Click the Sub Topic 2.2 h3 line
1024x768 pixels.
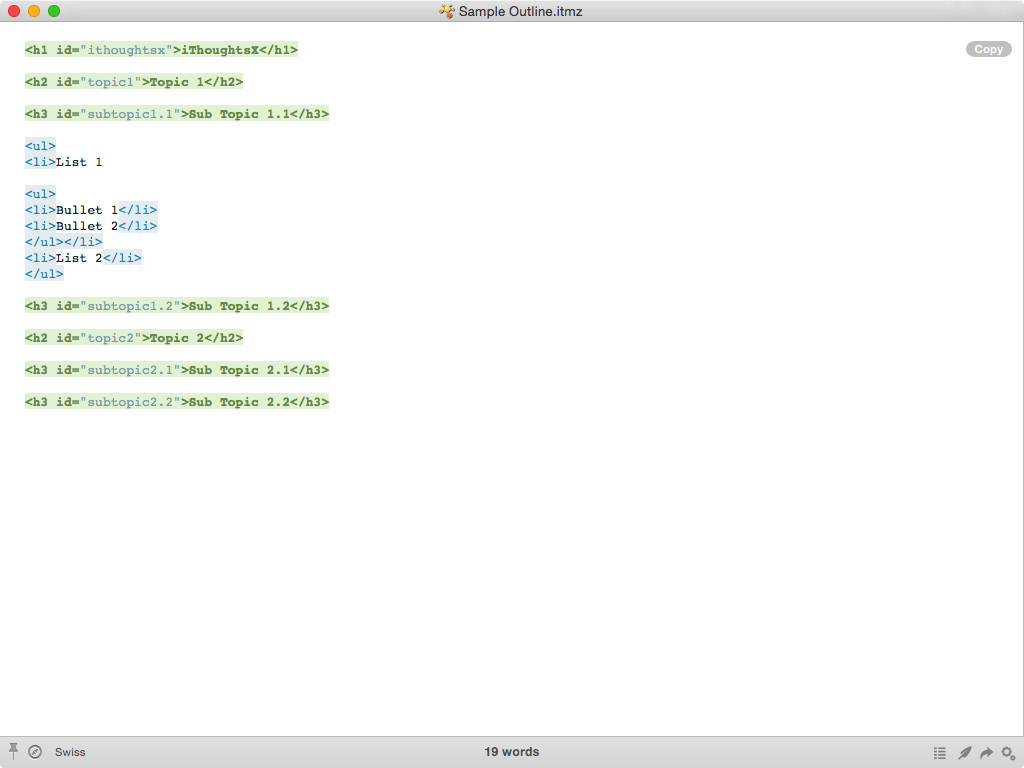pos(177,402)
